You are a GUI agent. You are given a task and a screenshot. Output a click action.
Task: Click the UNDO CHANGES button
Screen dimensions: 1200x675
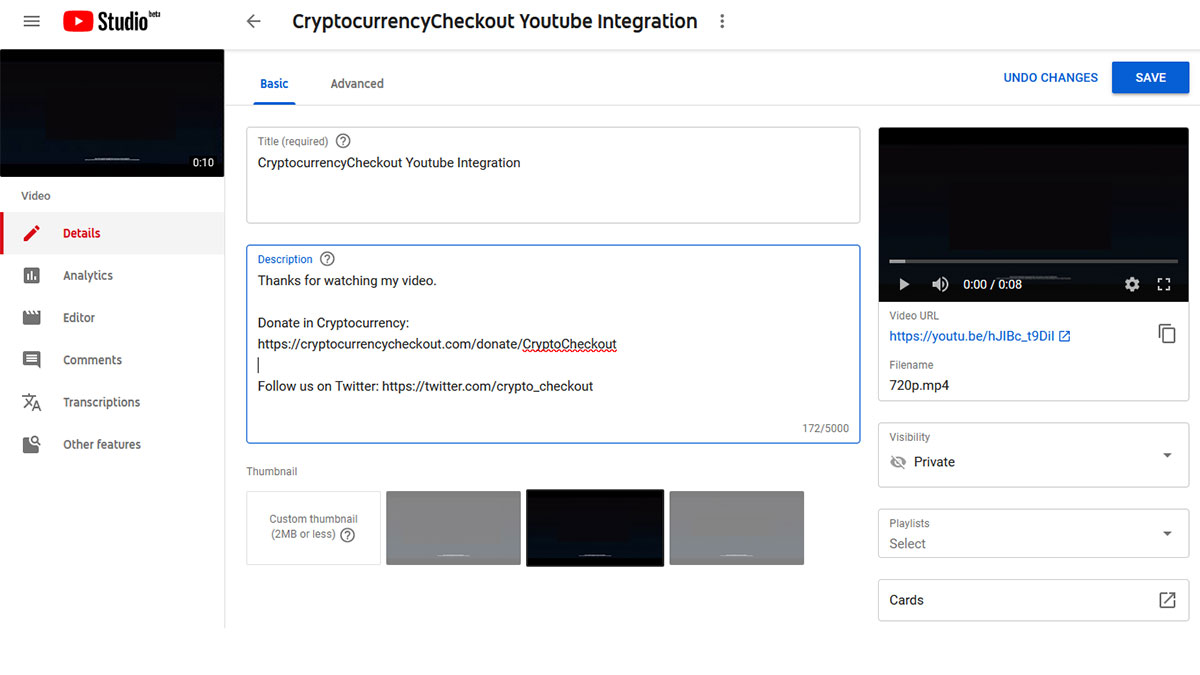tap(1051, 78)
